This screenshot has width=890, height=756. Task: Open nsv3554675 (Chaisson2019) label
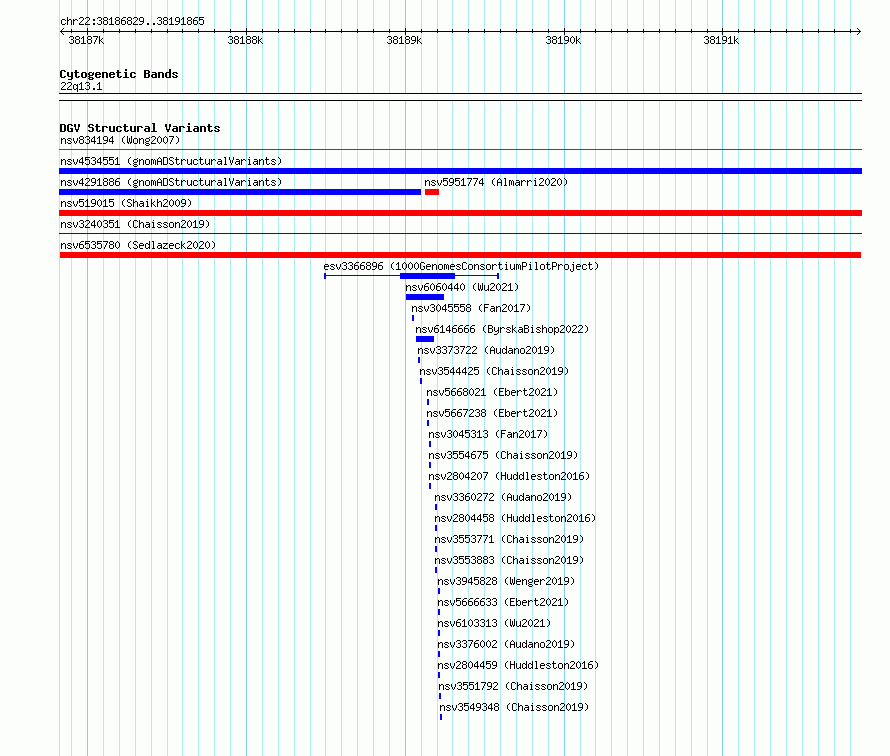point(503,455)
